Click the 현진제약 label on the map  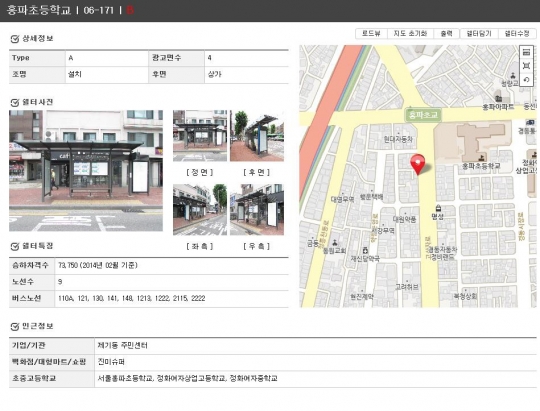362,297
